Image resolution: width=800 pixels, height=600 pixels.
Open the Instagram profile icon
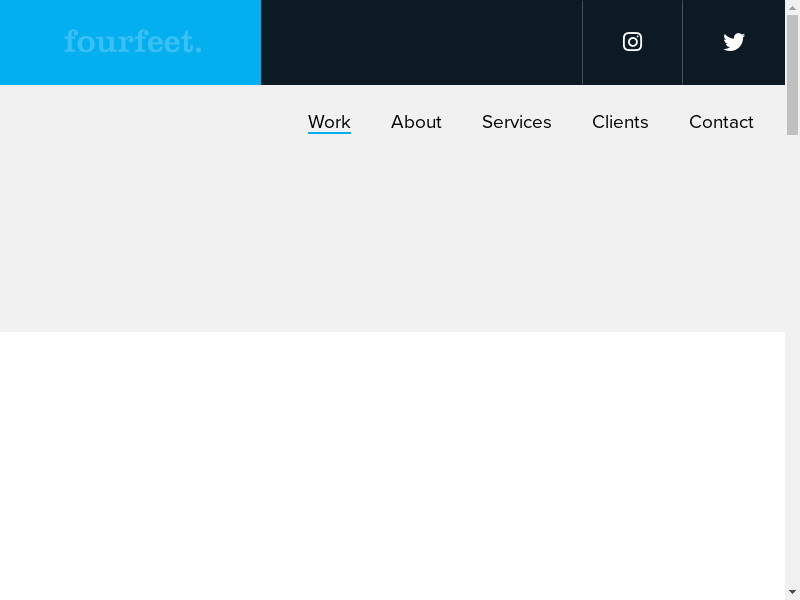[x=632, y=42]
